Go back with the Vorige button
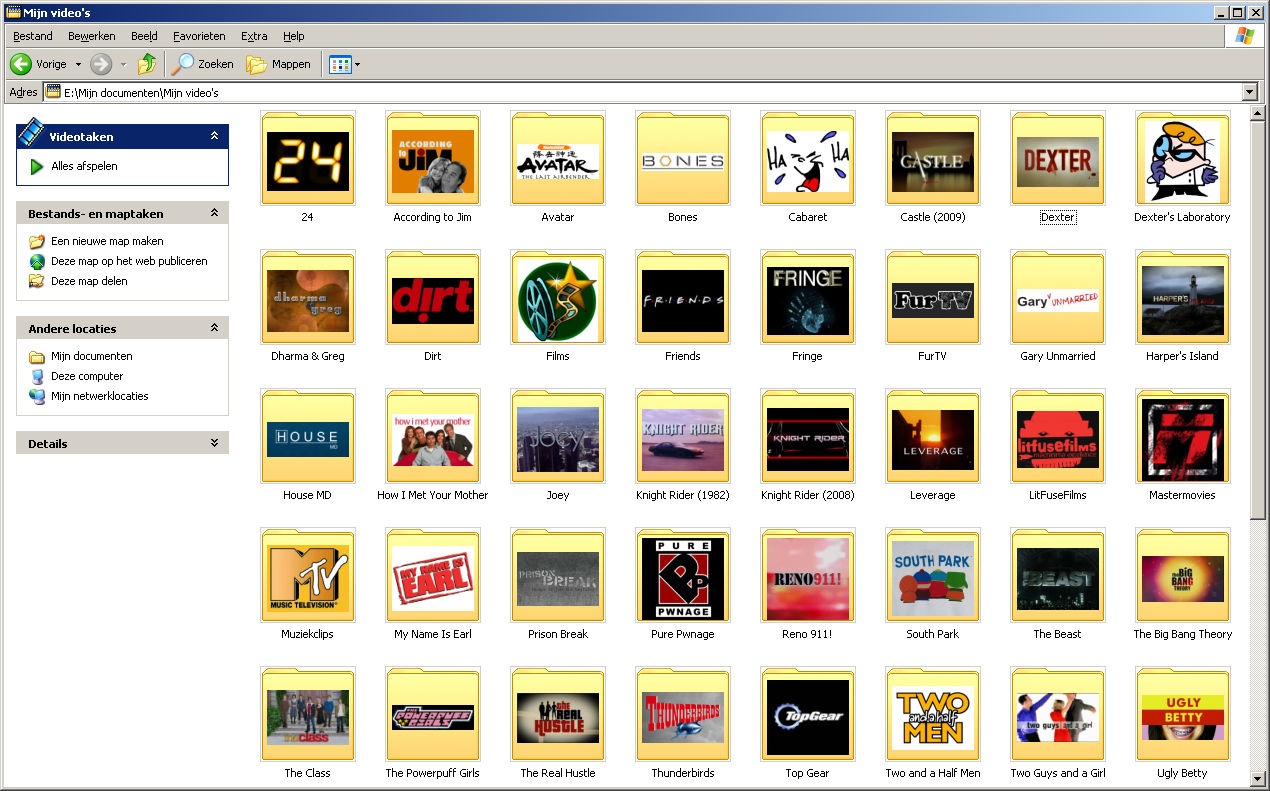Viewport: 1270px width, 791px height. [38, 64]
